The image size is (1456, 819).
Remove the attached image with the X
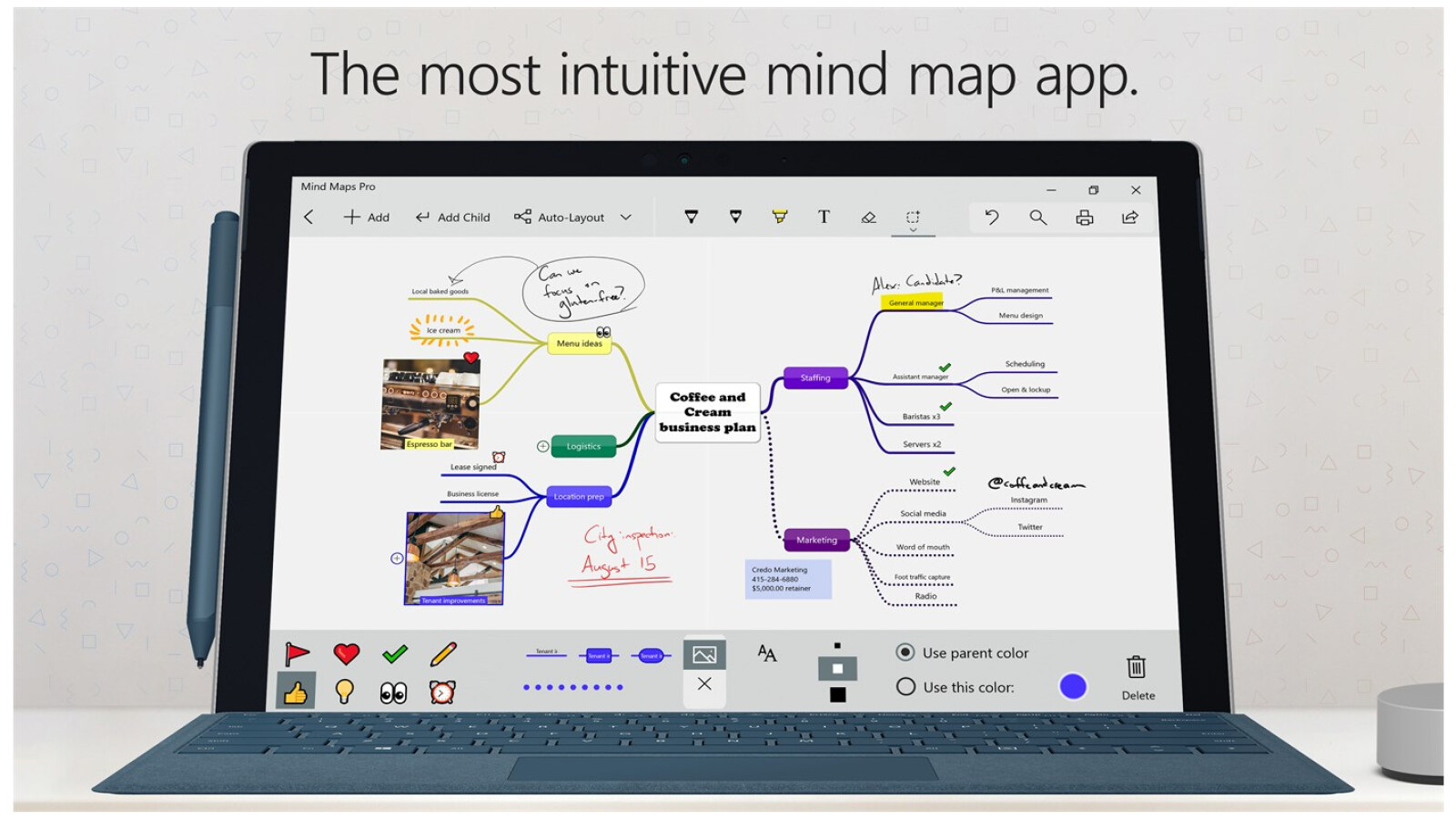click(706, 685)
